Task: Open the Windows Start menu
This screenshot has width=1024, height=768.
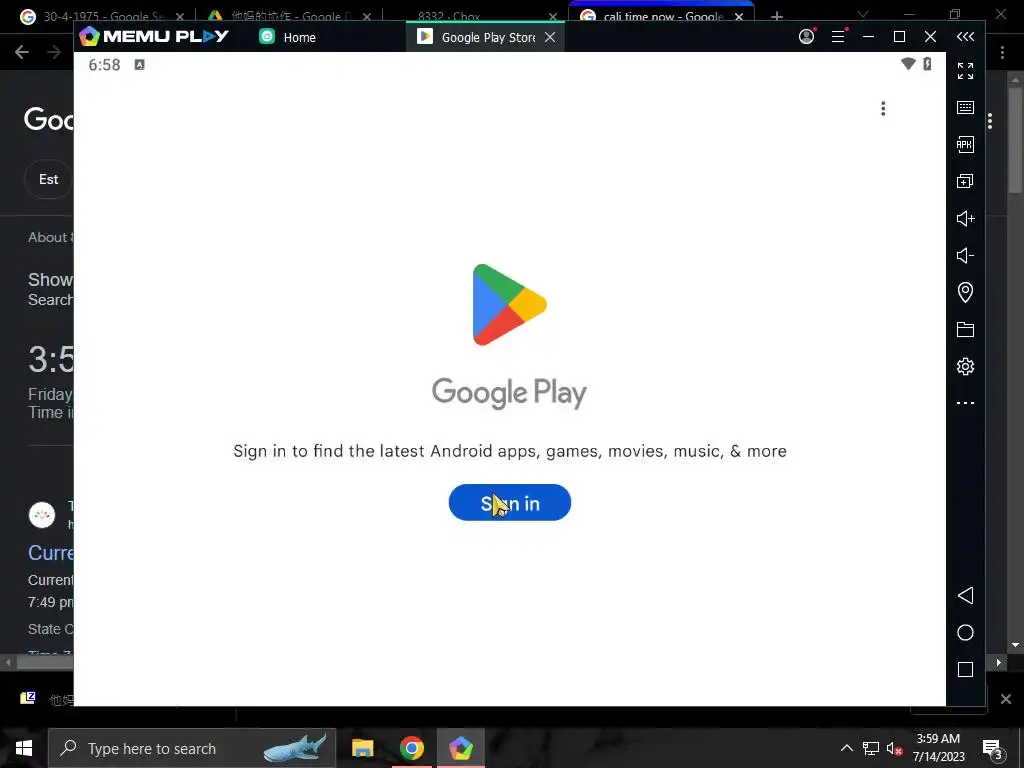Action: 24,748
